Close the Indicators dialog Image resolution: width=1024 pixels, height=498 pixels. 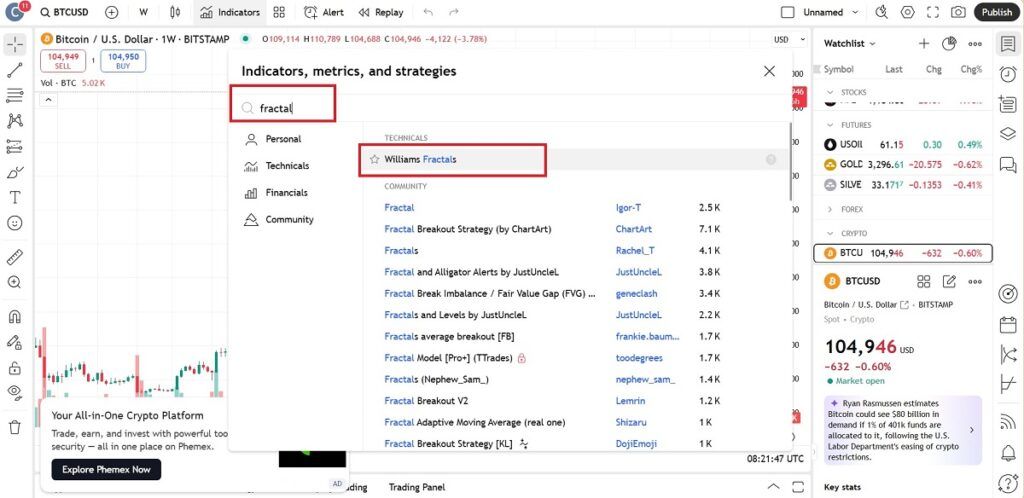[769, 71]
